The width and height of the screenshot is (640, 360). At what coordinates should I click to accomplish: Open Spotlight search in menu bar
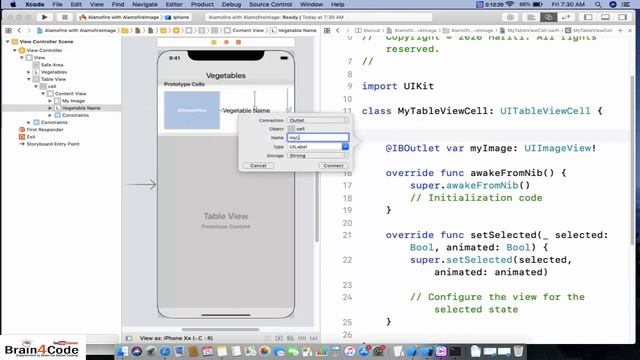click(598, 4)
